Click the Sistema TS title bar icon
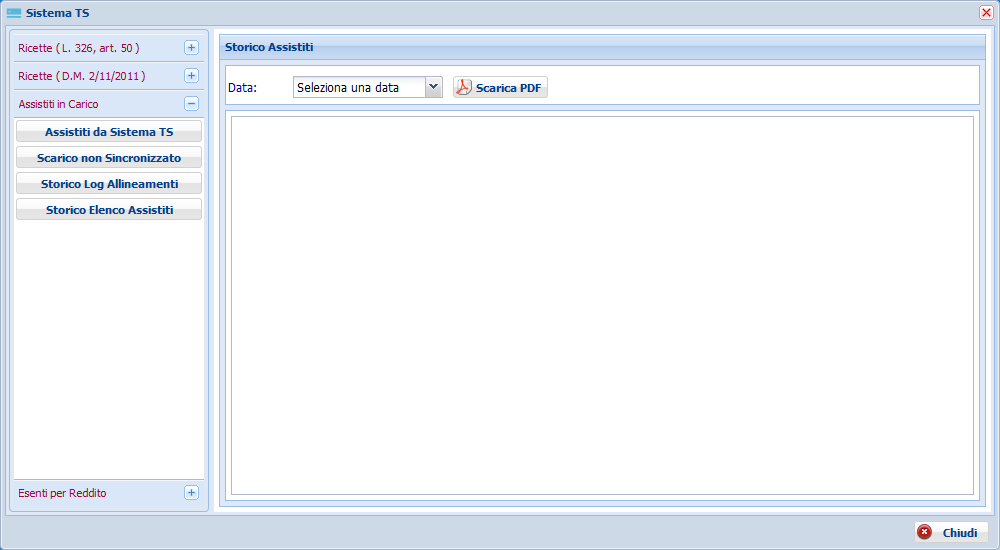Image resolution: width=1000 pixels, height=550 pixels. pos(14,13)
